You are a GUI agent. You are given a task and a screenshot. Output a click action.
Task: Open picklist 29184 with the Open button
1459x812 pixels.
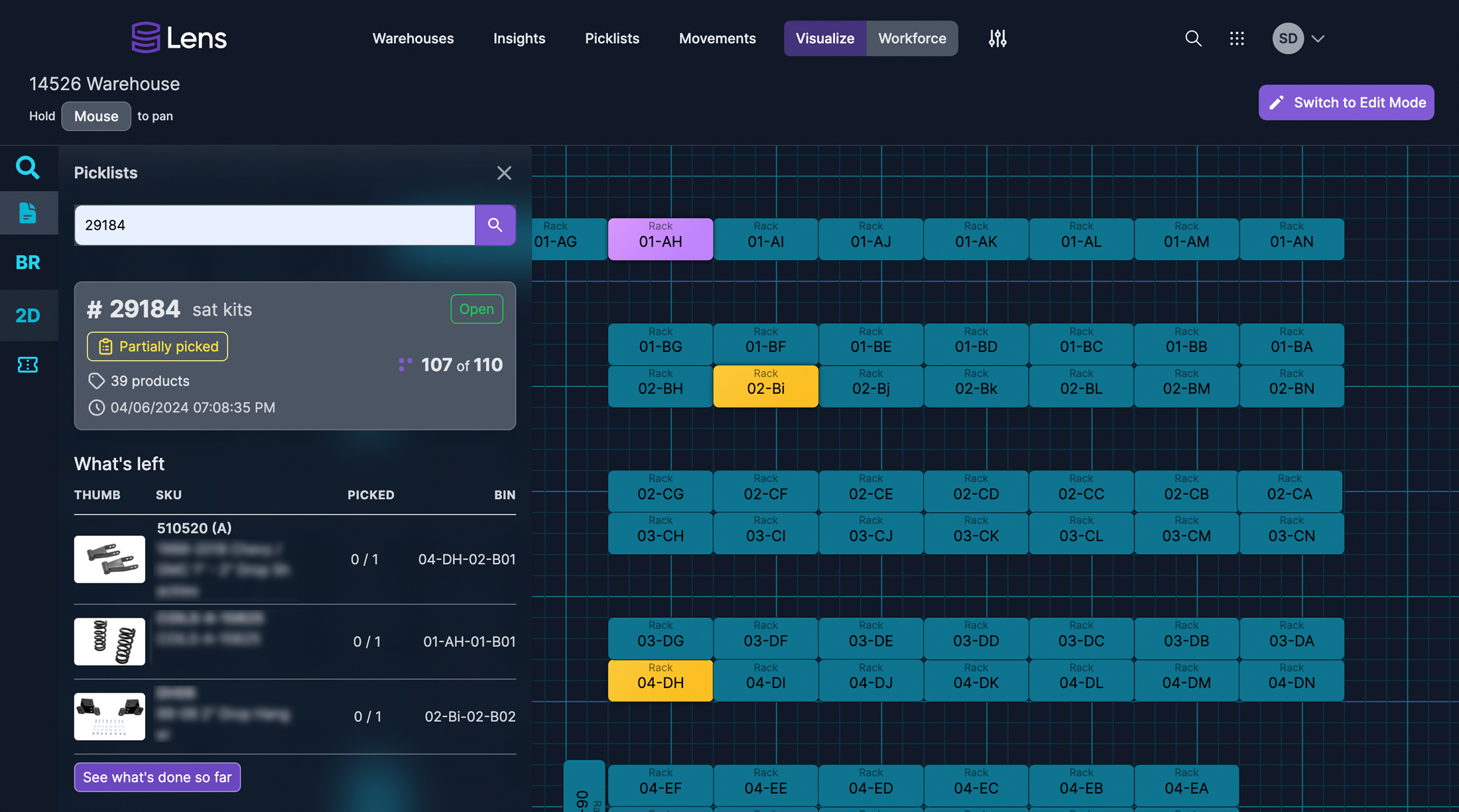point(476,308)
